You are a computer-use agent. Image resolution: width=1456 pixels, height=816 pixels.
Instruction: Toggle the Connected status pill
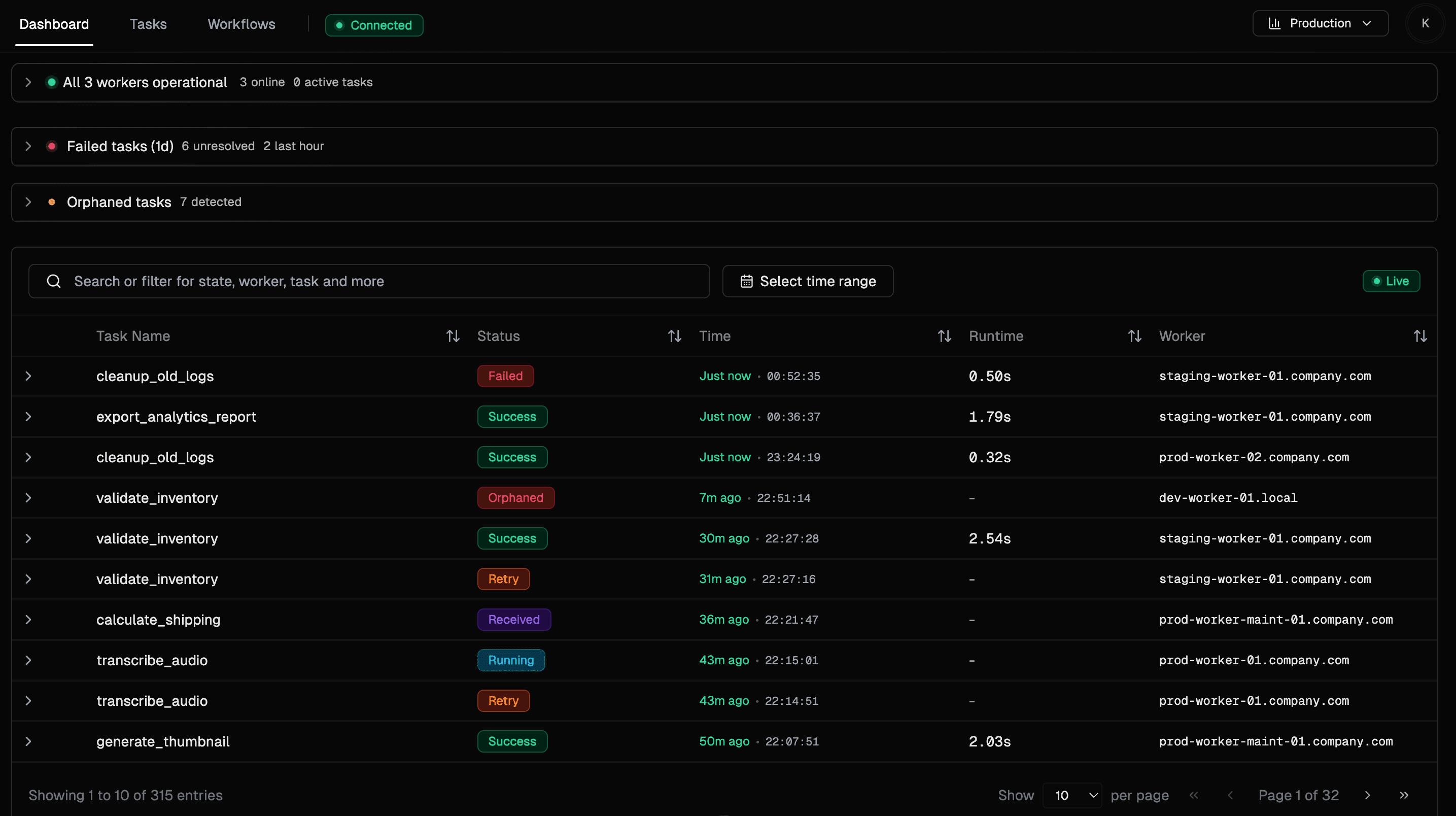pyautogui.click(x=373, y=25)
